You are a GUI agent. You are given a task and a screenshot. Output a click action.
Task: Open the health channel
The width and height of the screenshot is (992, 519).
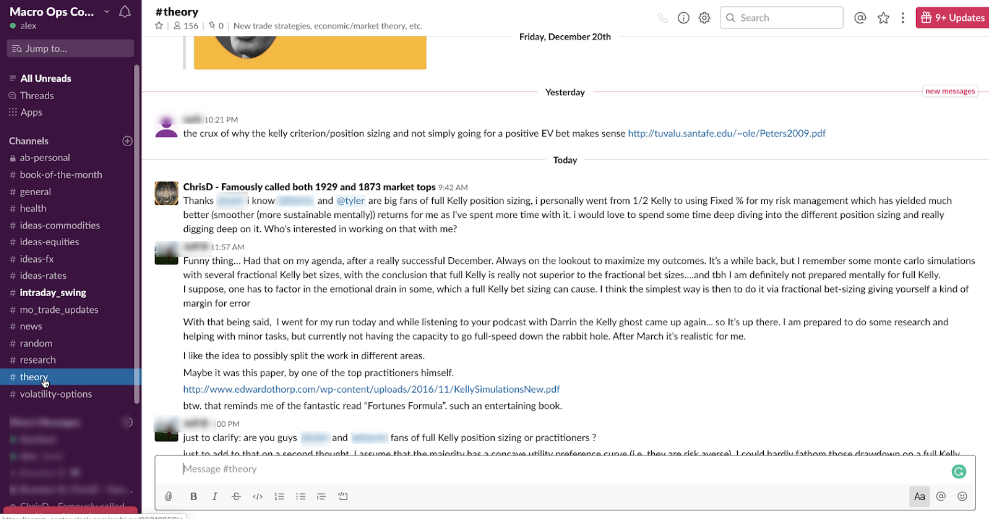[x=33, y=208]
